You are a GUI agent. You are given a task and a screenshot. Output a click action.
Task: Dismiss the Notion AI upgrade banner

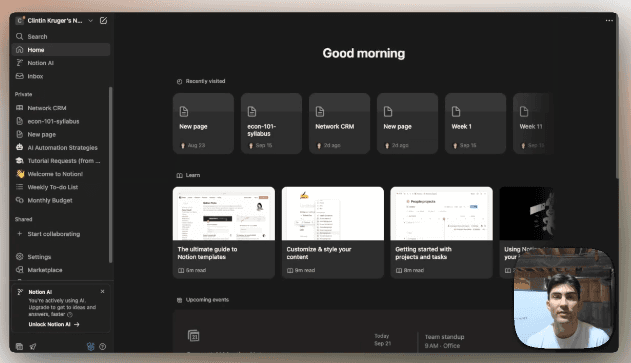point(102,291)
